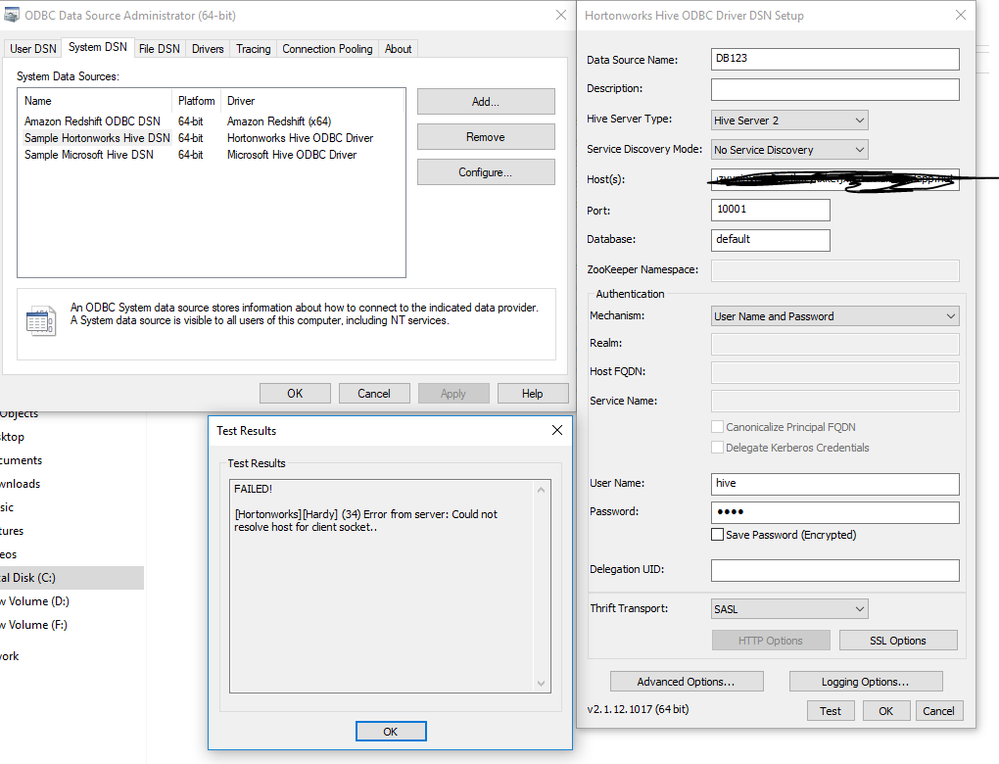Click the HTTP Options button

(771, 640)
